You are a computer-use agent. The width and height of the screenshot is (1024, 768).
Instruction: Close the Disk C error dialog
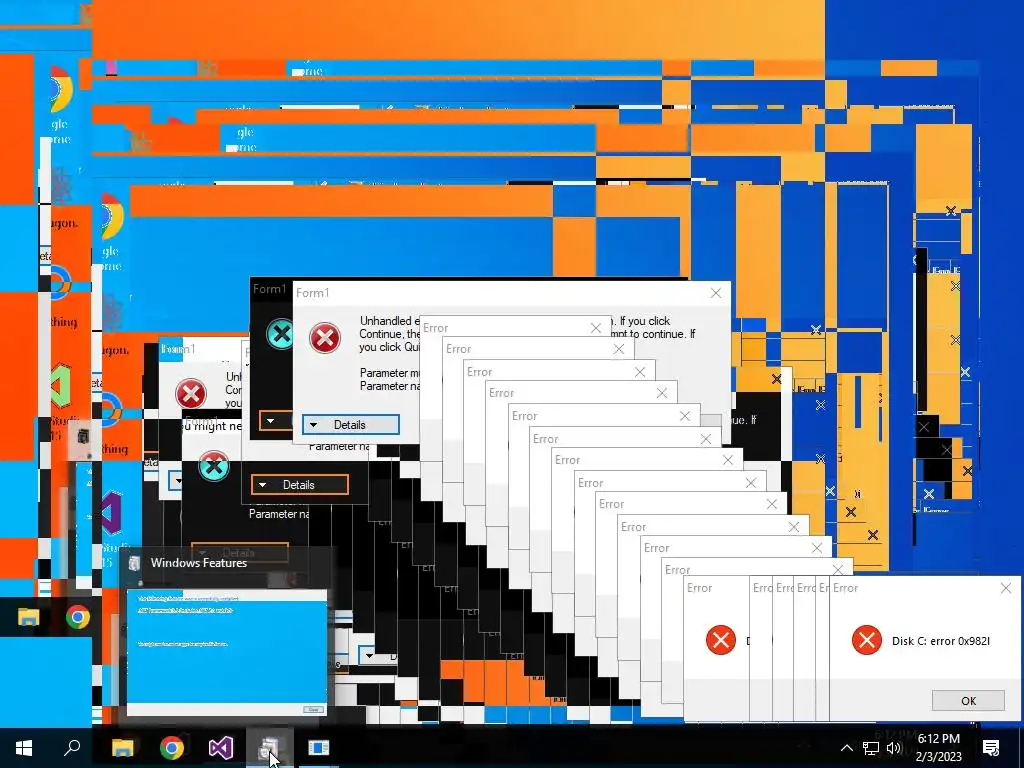tap(1006, 588)
